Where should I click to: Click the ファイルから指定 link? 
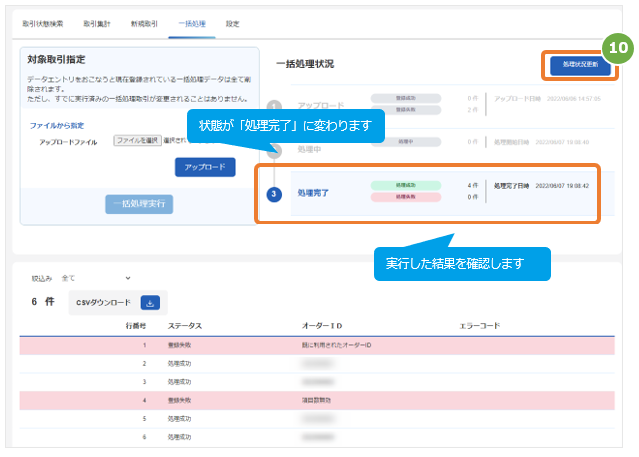click(57, 126)
